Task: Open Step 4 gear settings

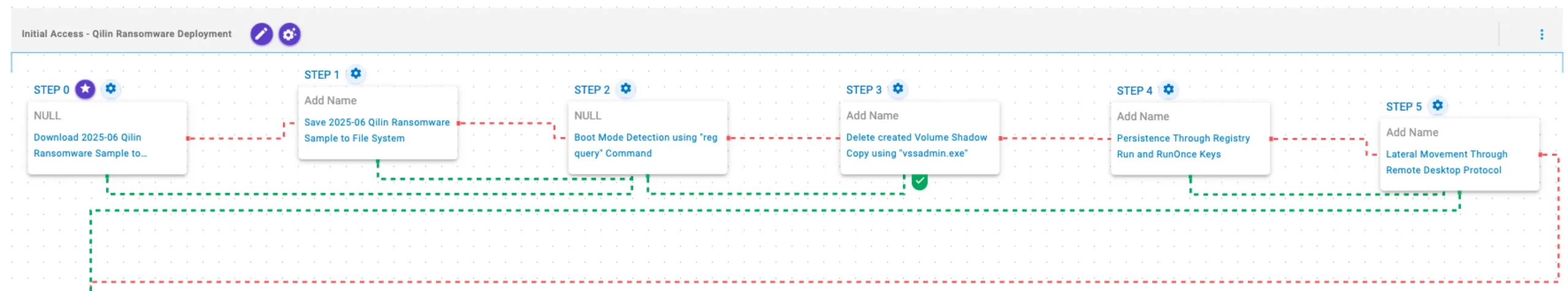Action: pyautogui.click(x=1168, y=90)
